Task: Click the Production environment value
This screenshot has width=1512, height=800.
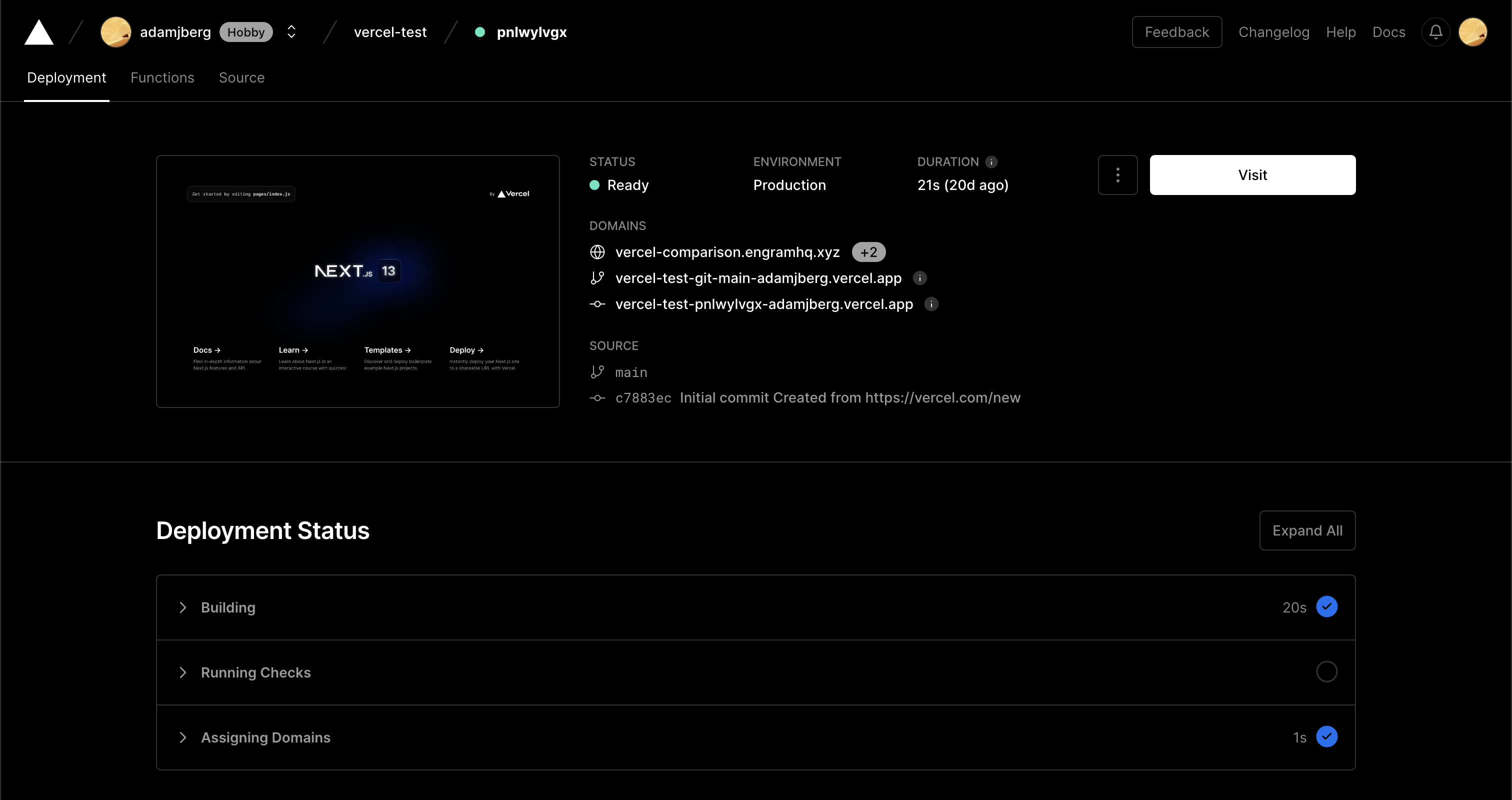Action: (x=789, y=185)
